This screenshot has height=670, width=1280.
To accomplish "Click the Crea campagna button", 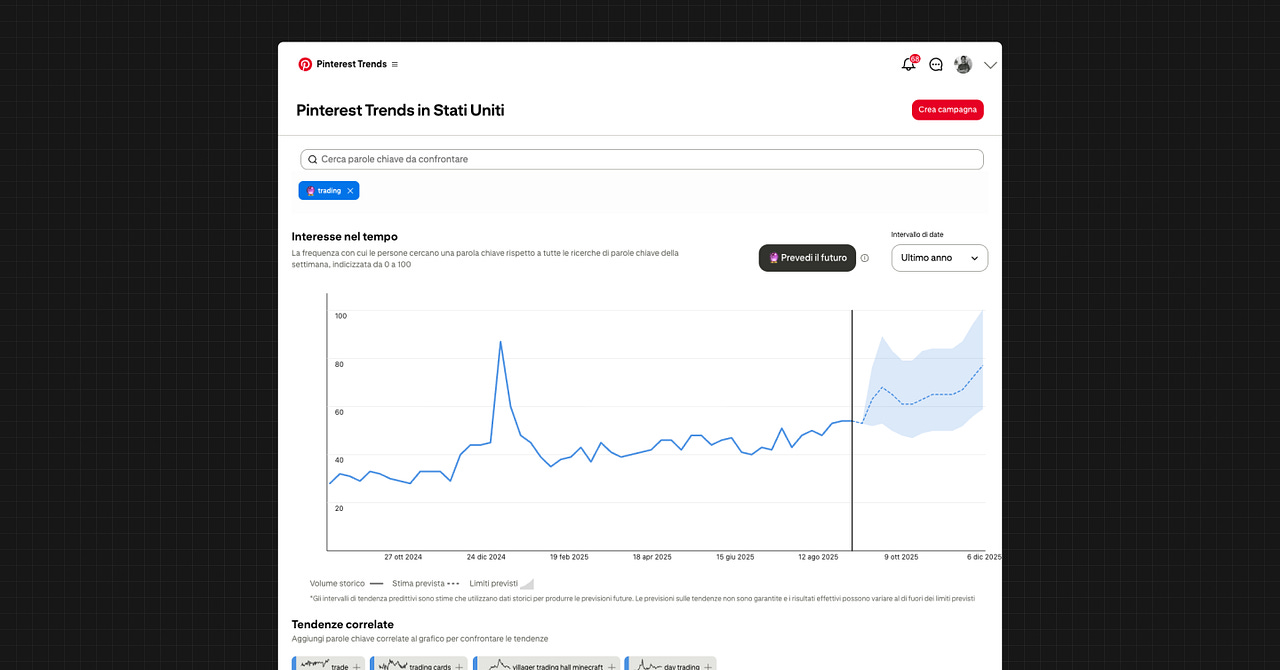I will point(947,110).
